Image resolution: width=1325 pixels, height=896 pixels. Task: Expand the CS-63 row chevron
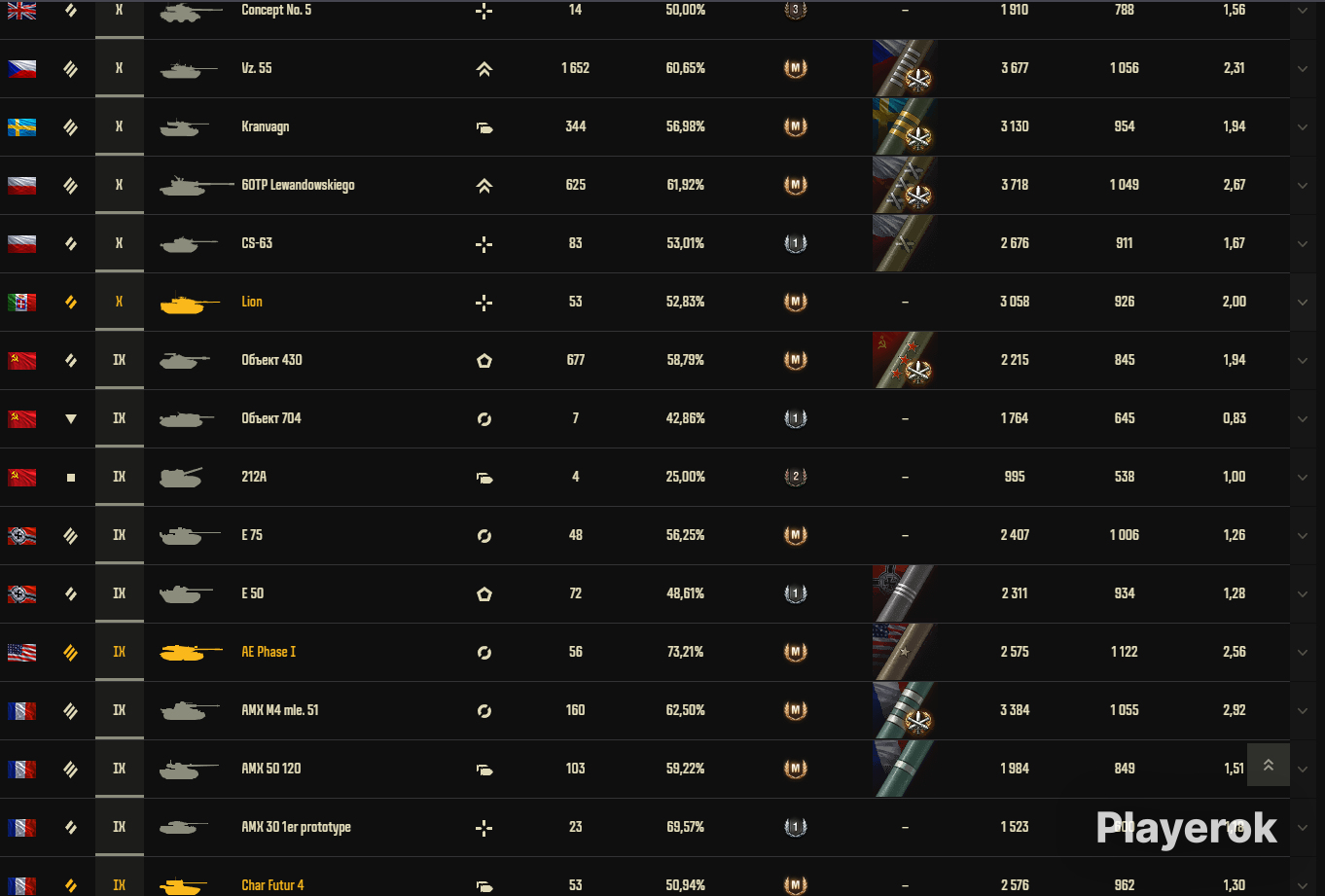coord(1303,244)
